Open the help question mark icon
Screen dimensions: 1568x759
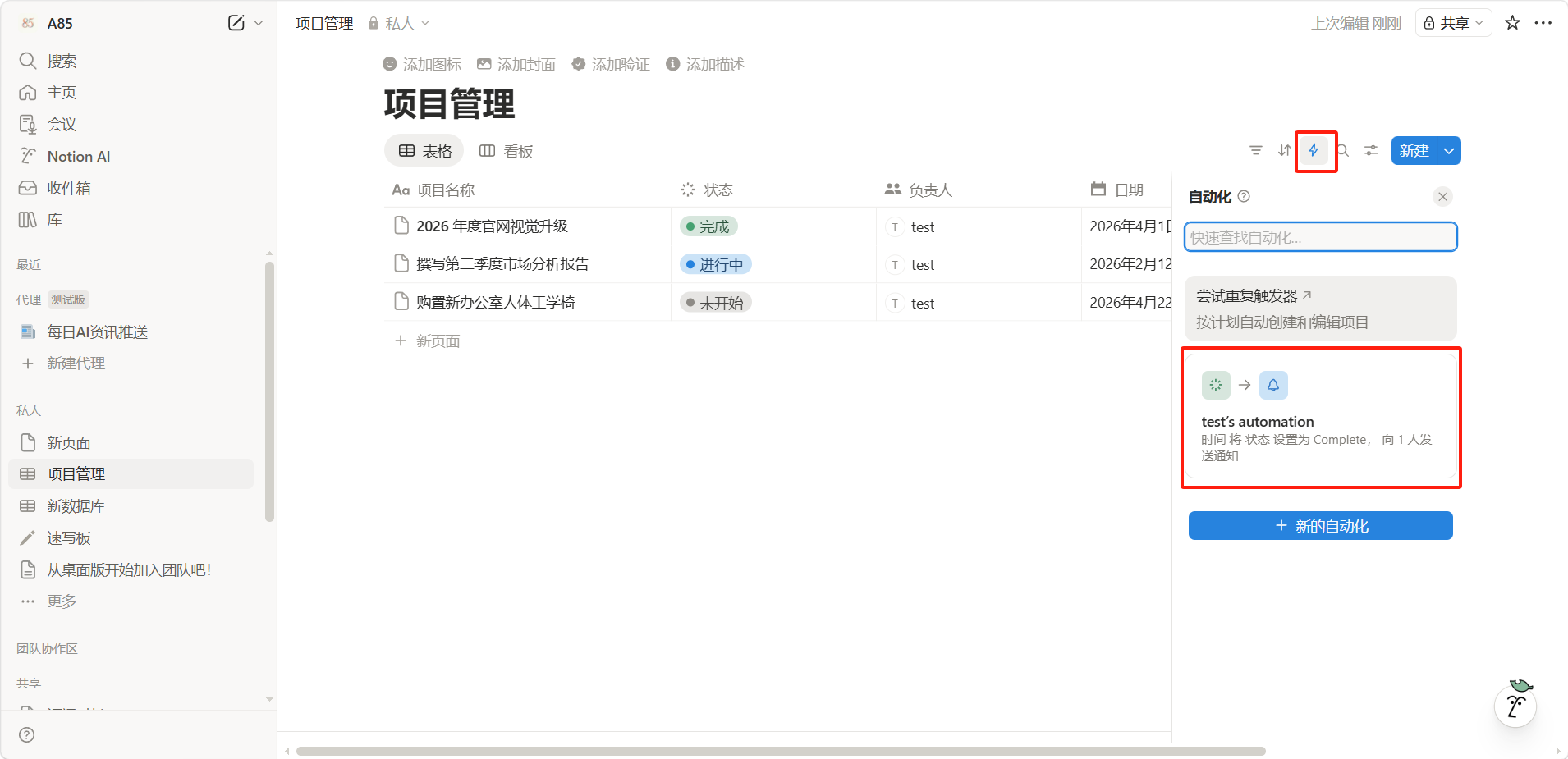27,735
